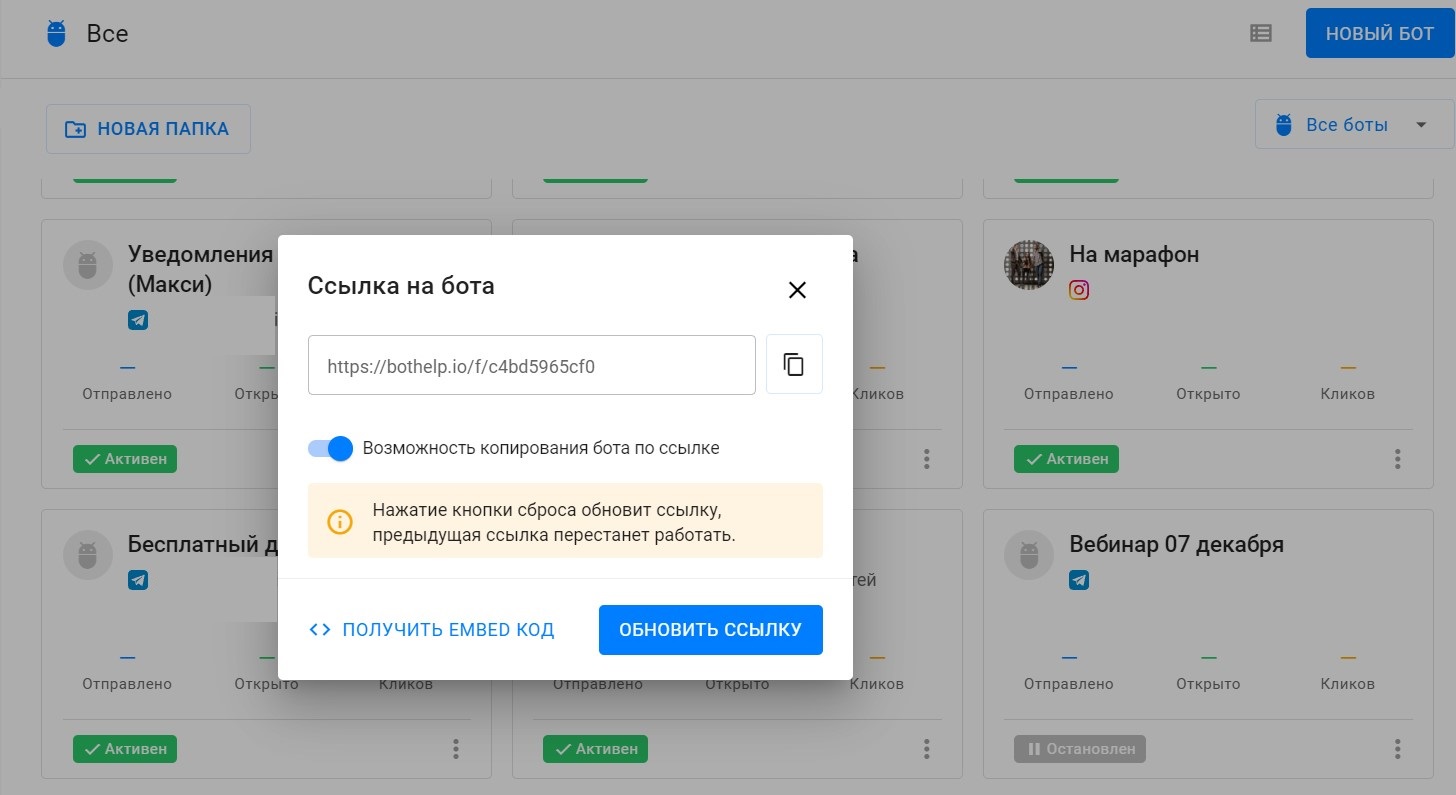
Task: Click Telegram icon under Вебинар 07 декабря
Action: click(x=1079, y=580)
